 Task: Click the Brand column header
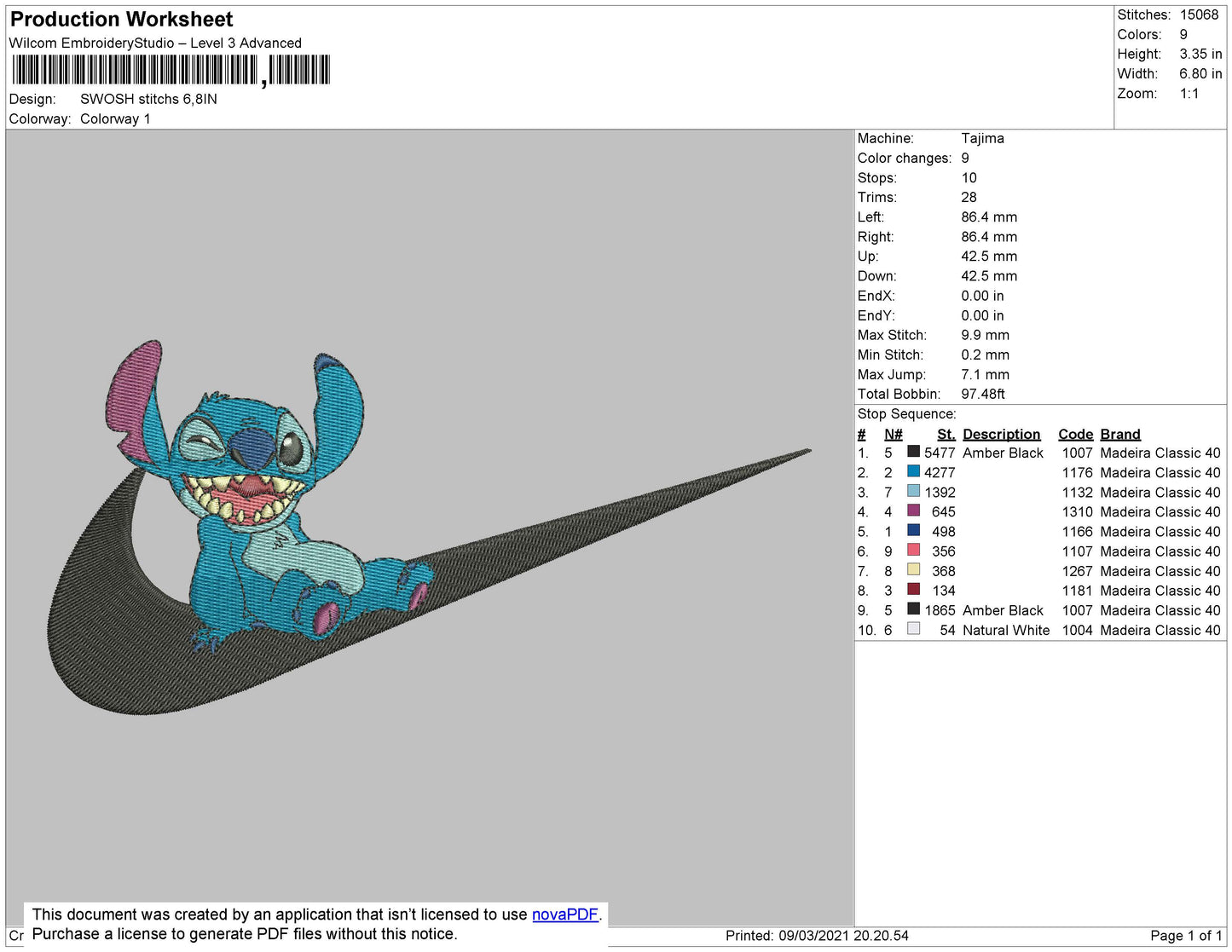coord(1119,434)
